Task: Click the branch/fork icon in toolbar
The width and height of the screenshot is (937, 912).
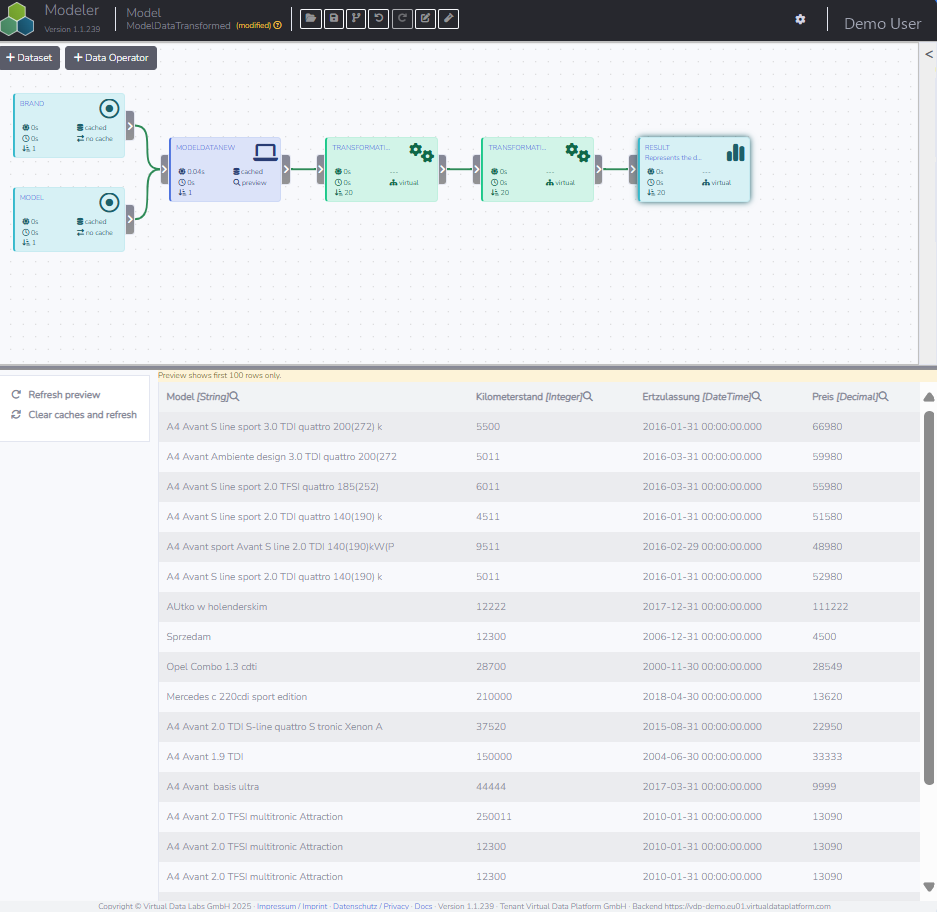Action: point(356,19)
